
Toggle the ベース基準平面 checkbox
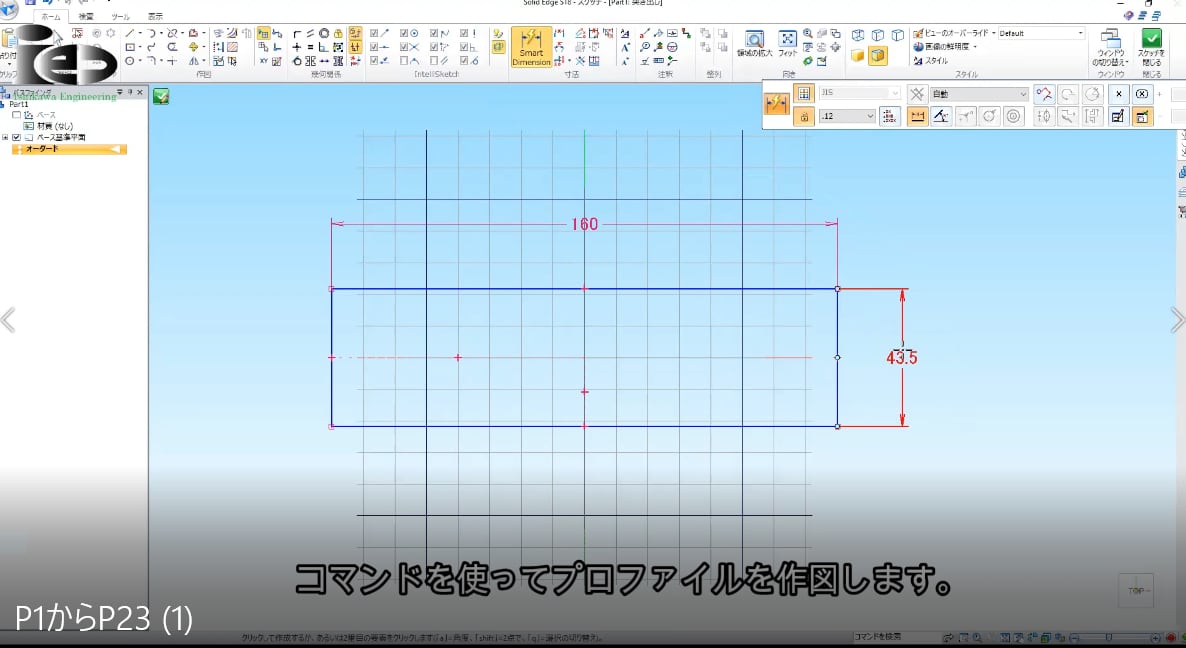(16, 137)
